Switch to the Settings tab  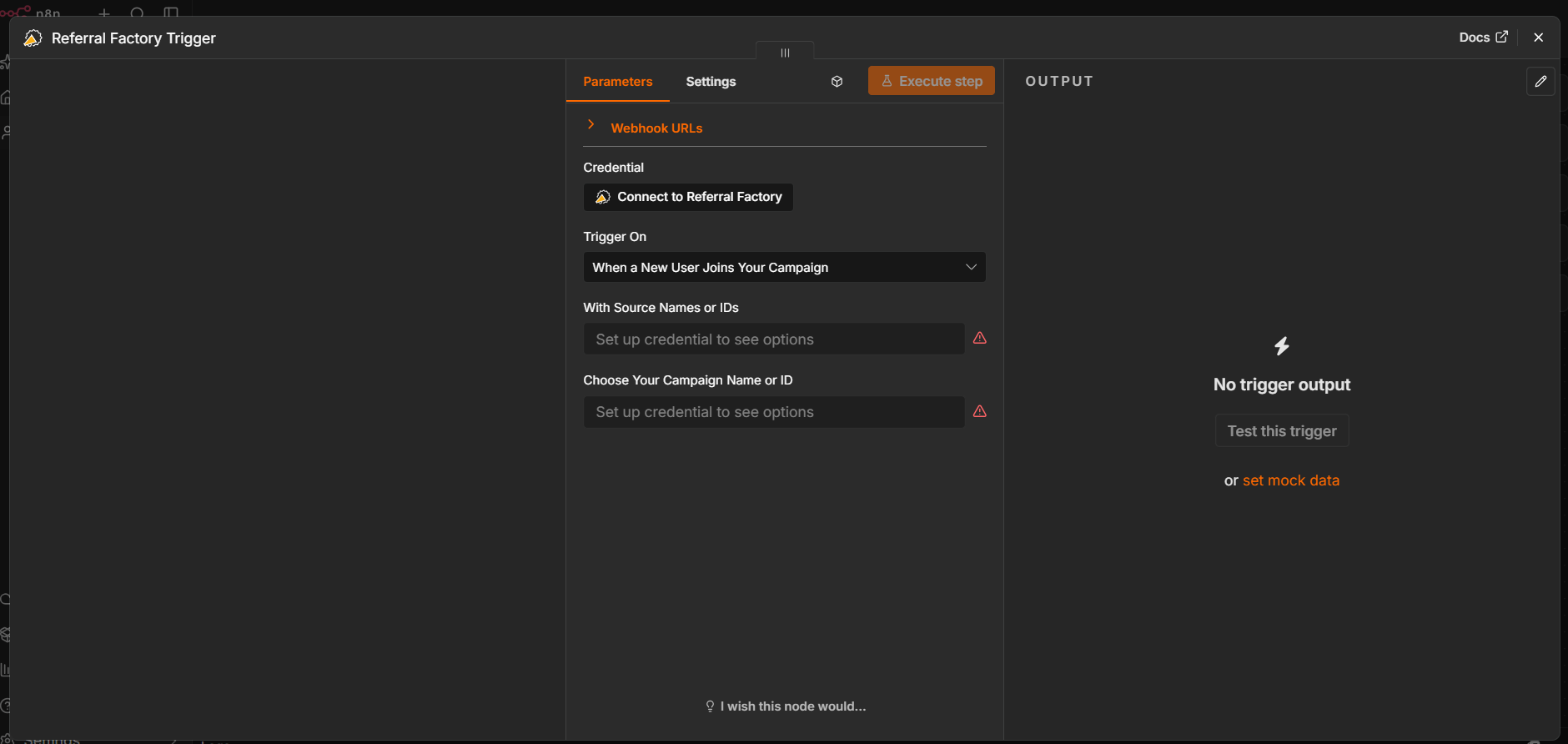(711, 82)
